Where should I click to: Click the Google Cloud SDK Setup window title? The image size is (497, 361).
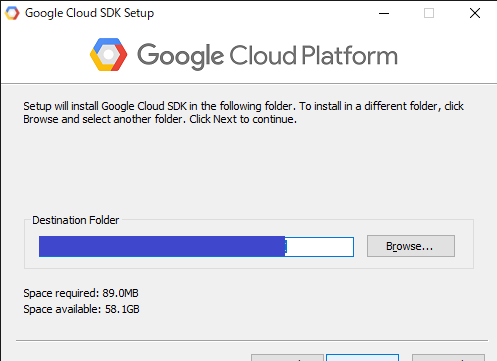(x=89, y=13)
